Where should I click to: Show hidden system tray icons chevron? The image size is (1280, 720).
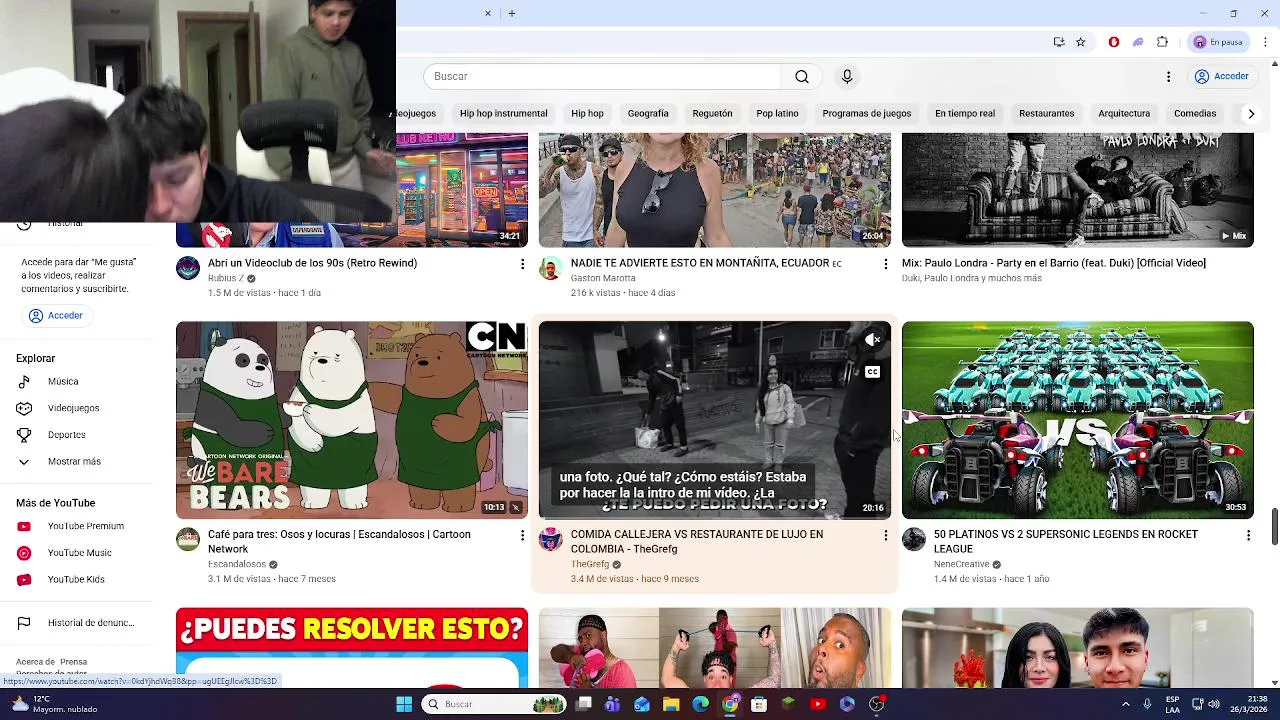pyautogui.click(x=1125, y=704)
